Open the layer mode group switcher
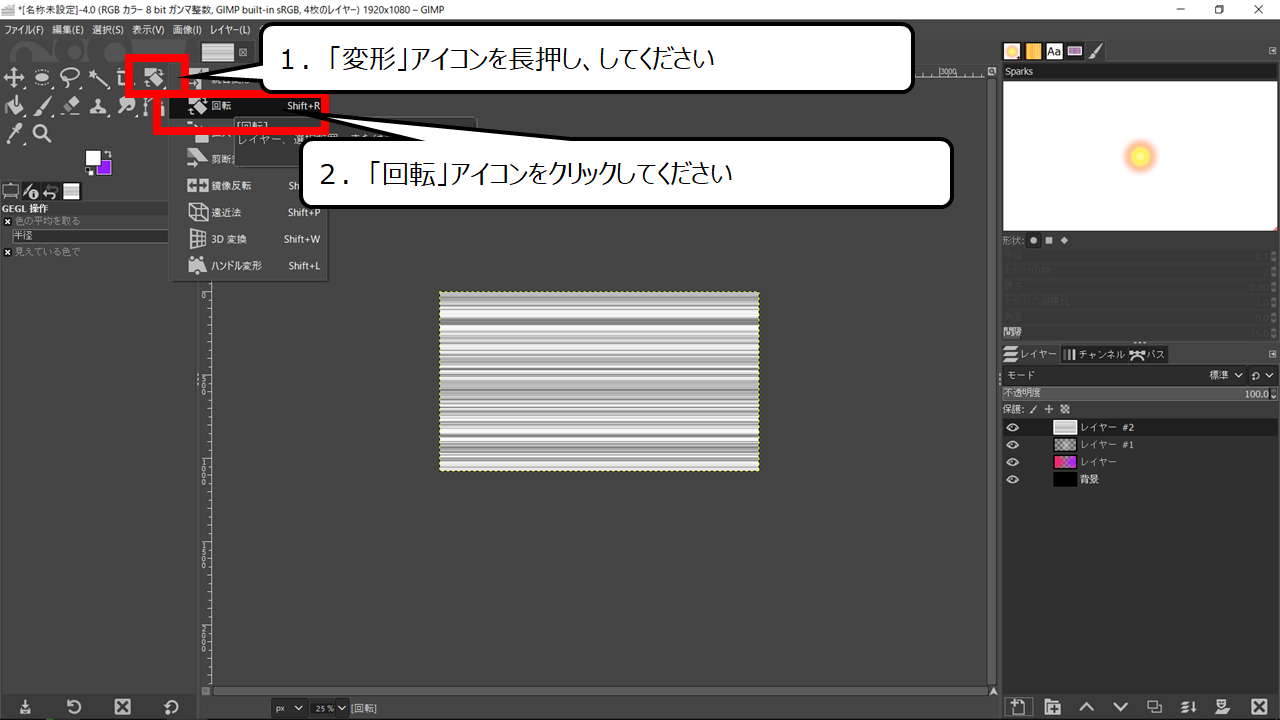 pyautogui.click(x=1262, y=375)
